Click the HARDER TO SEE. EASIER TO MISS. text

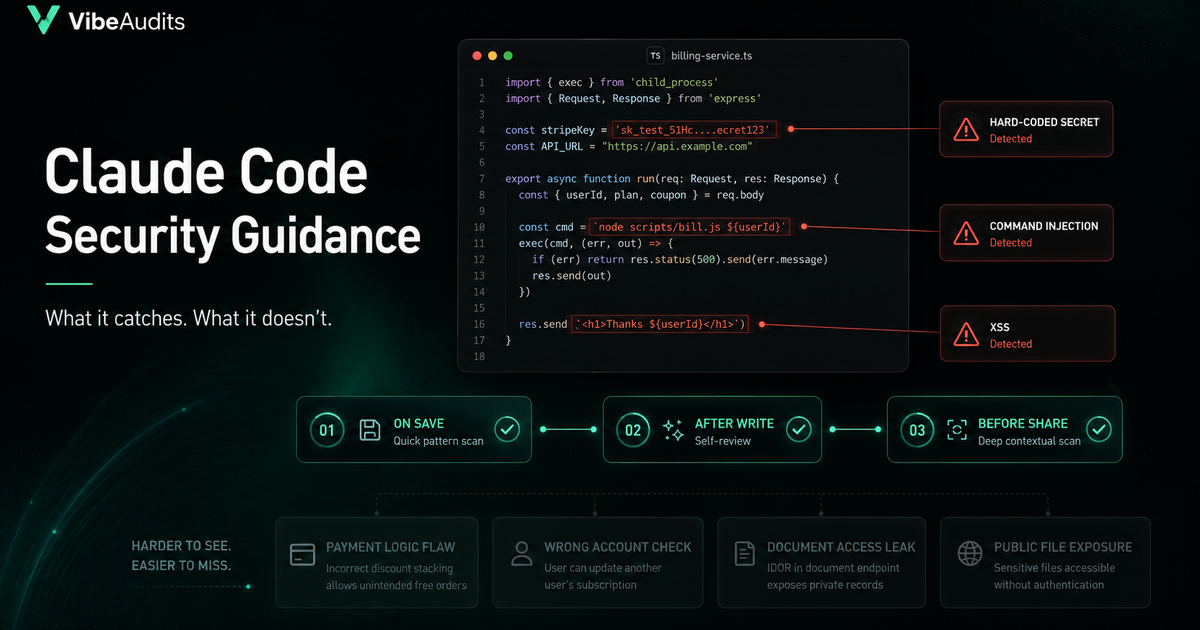coord(181,555)
